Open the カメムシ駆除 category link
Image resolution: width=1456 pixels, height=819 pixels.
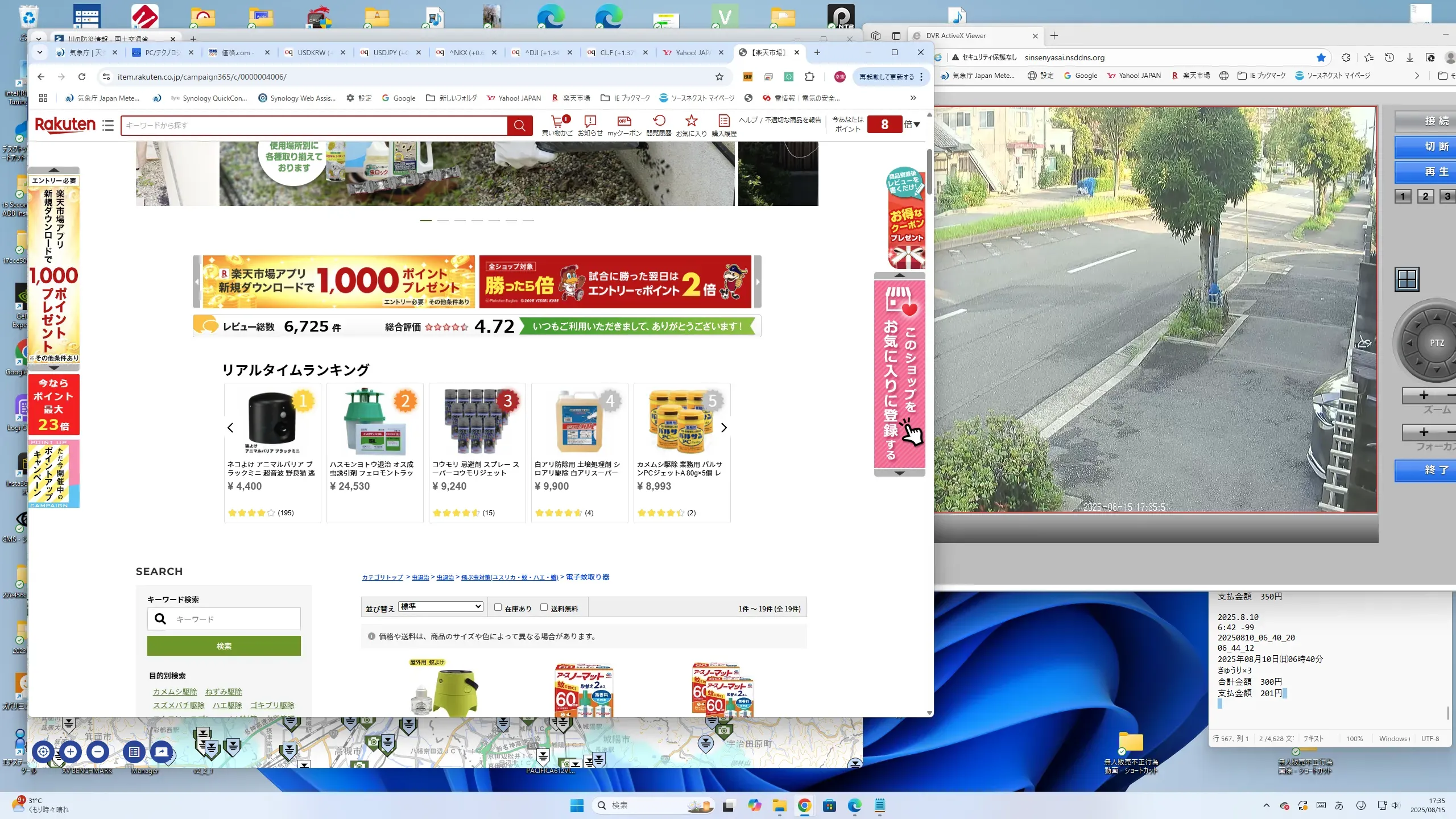click(175, 692)
